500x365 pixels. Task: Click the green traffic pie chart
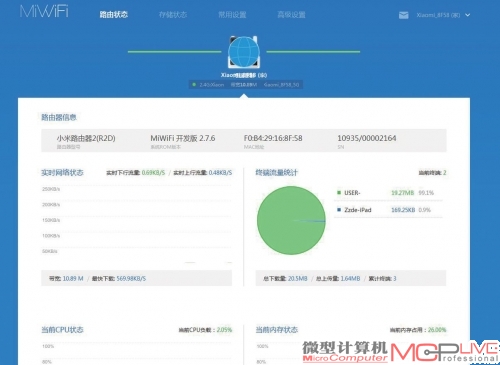[x=291, y=220]
